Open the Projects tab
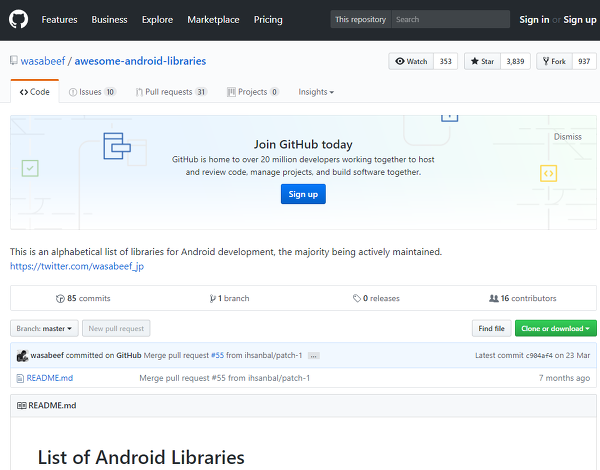Viewport: 600px width, 470px height. point(253,92)
